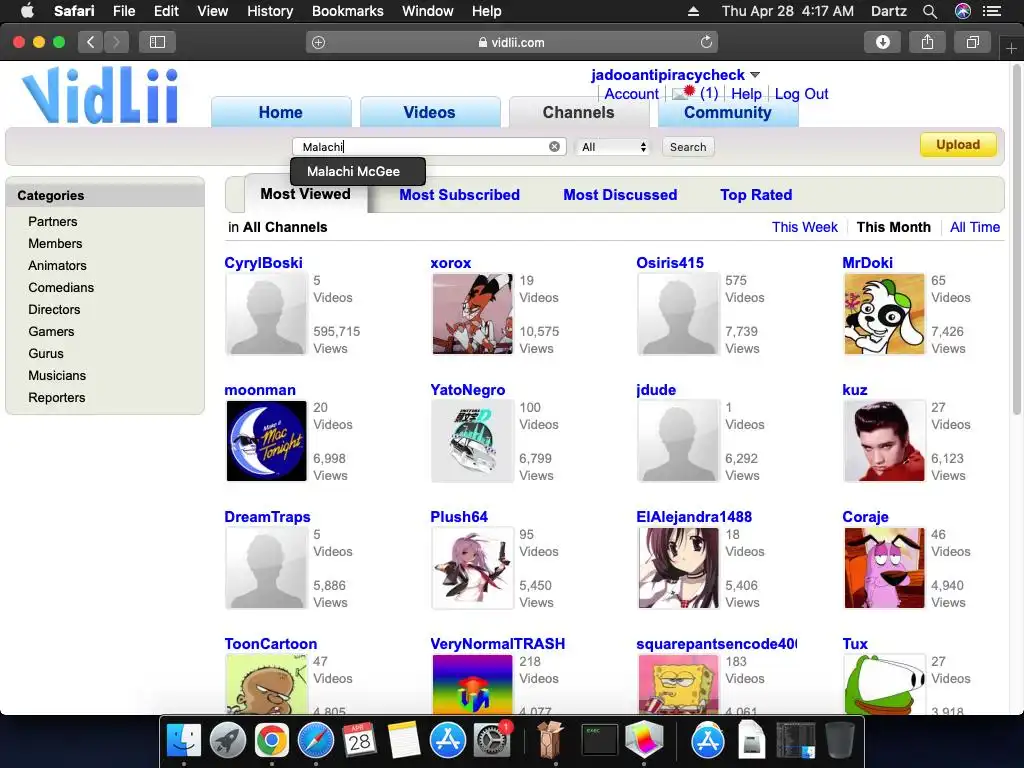Screen dimensions: 1024x768
Task: Switch to the Videos tab
Action: pos(430,112)
